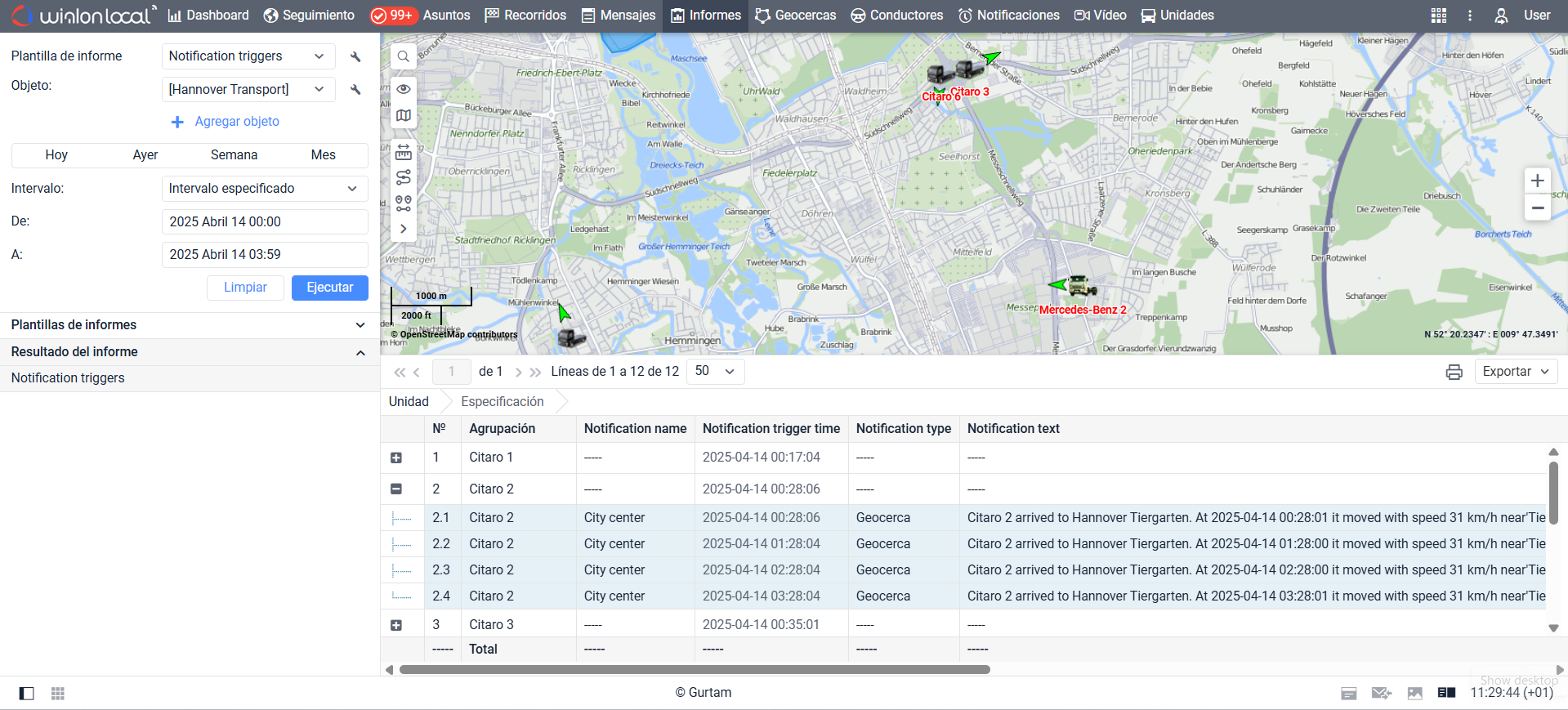Switch to the Seguimiento tab
This screenshot has height=710, width=1568.
tap(309, 16)
